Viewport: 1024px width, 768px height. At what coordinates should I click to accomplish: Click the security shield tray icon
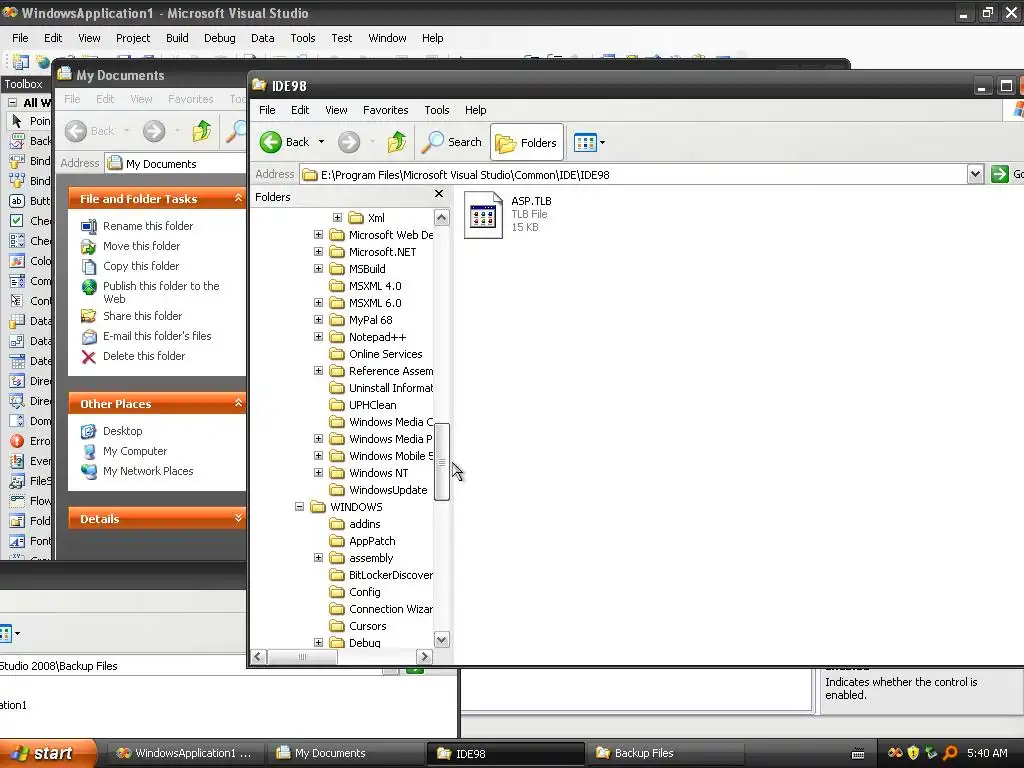click(913, 753)
